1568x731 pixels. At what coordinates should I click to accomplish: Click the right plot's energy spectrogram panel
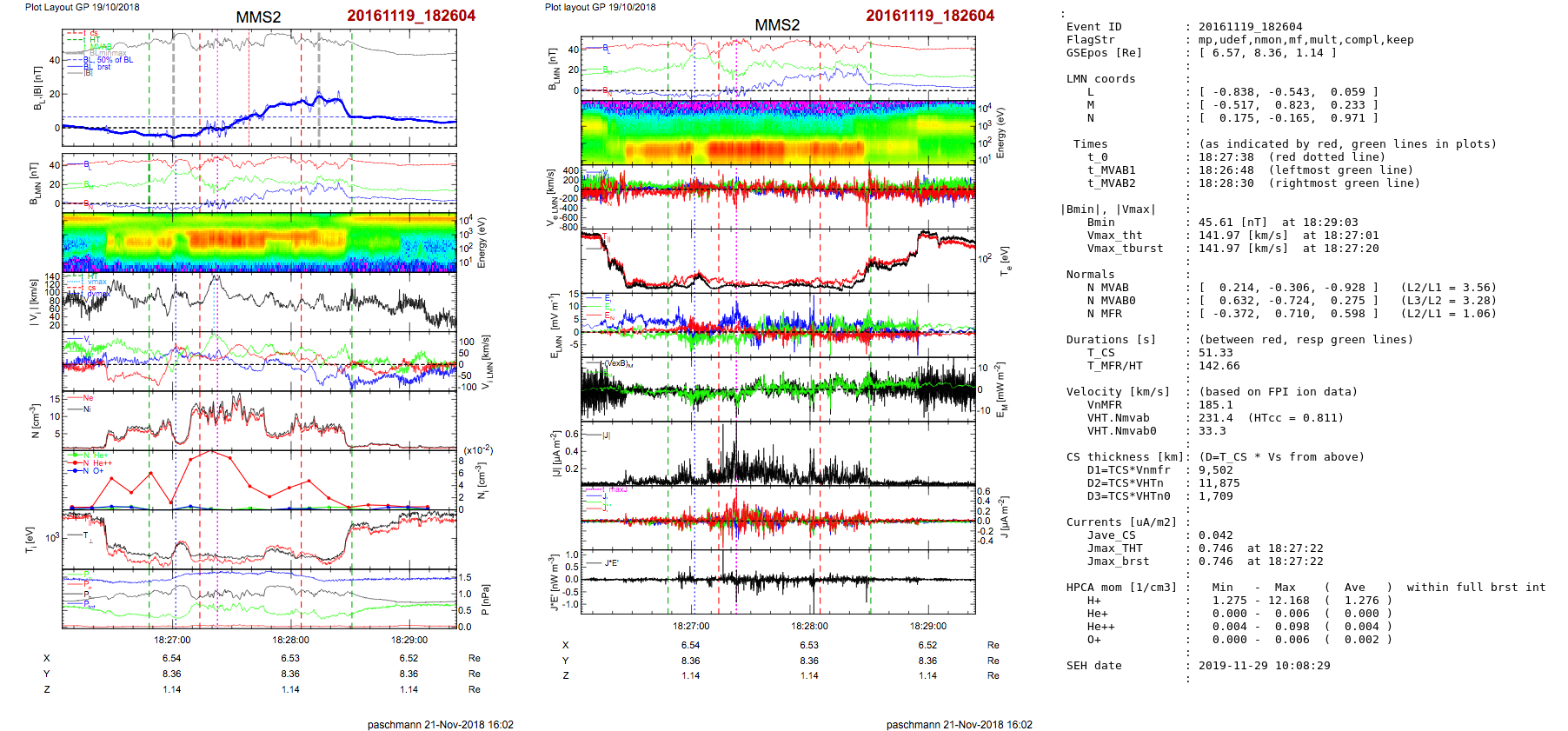pos(778,132)
